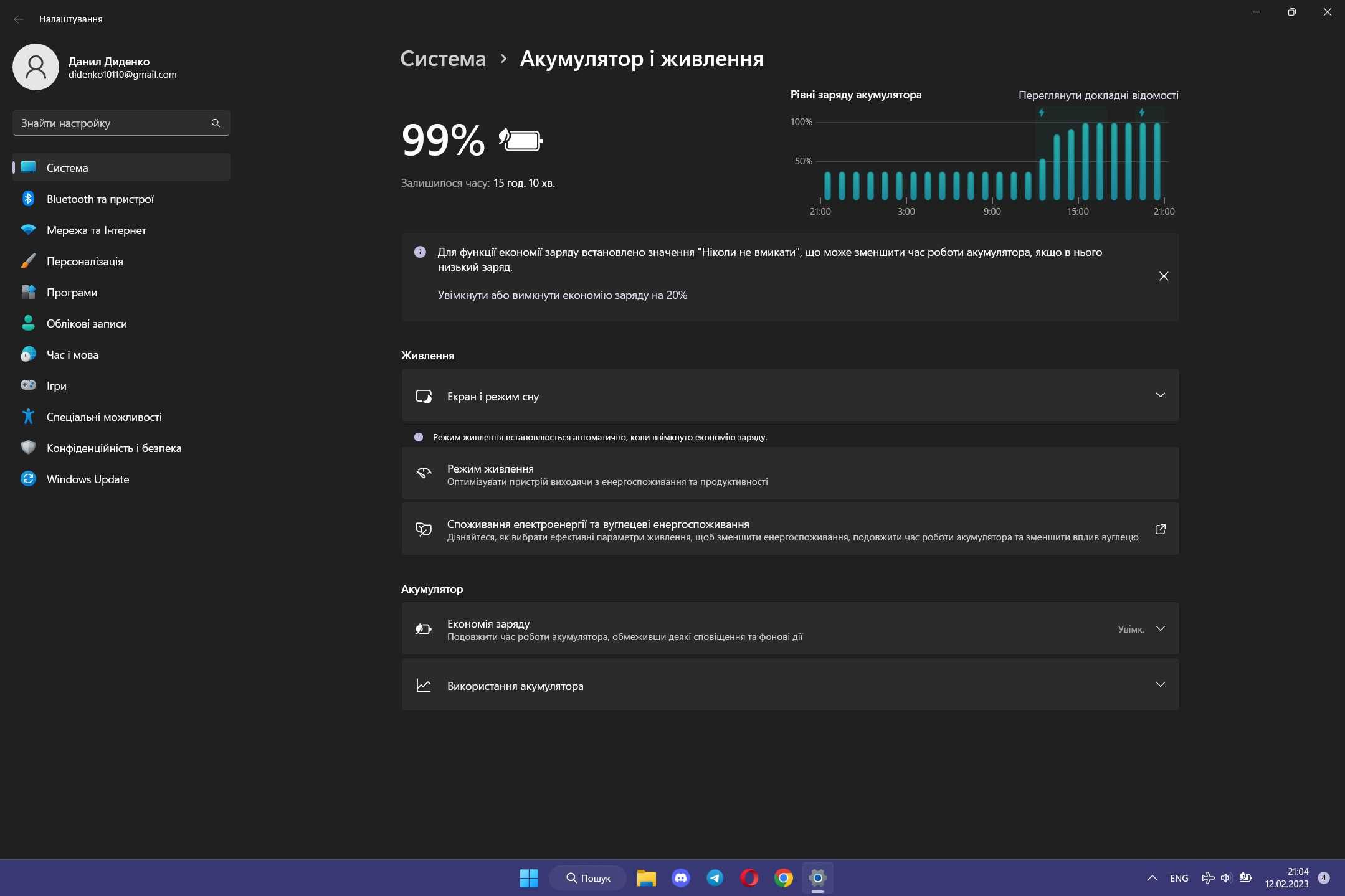Click Система breadcrumb link
The width and height of the screenshot is (1345, 896).
click(x=443, y=59)
